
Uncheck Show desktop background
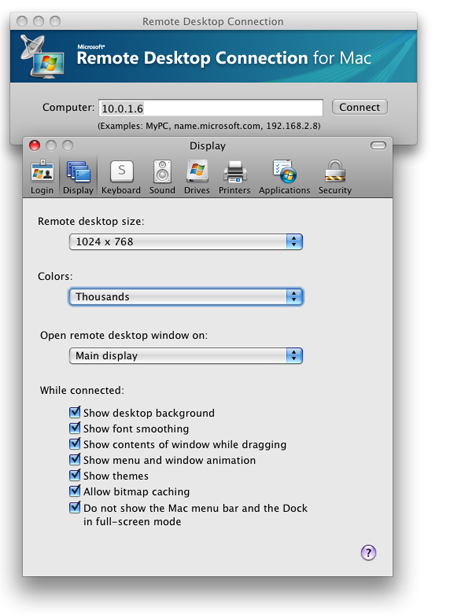coord(74,412)
